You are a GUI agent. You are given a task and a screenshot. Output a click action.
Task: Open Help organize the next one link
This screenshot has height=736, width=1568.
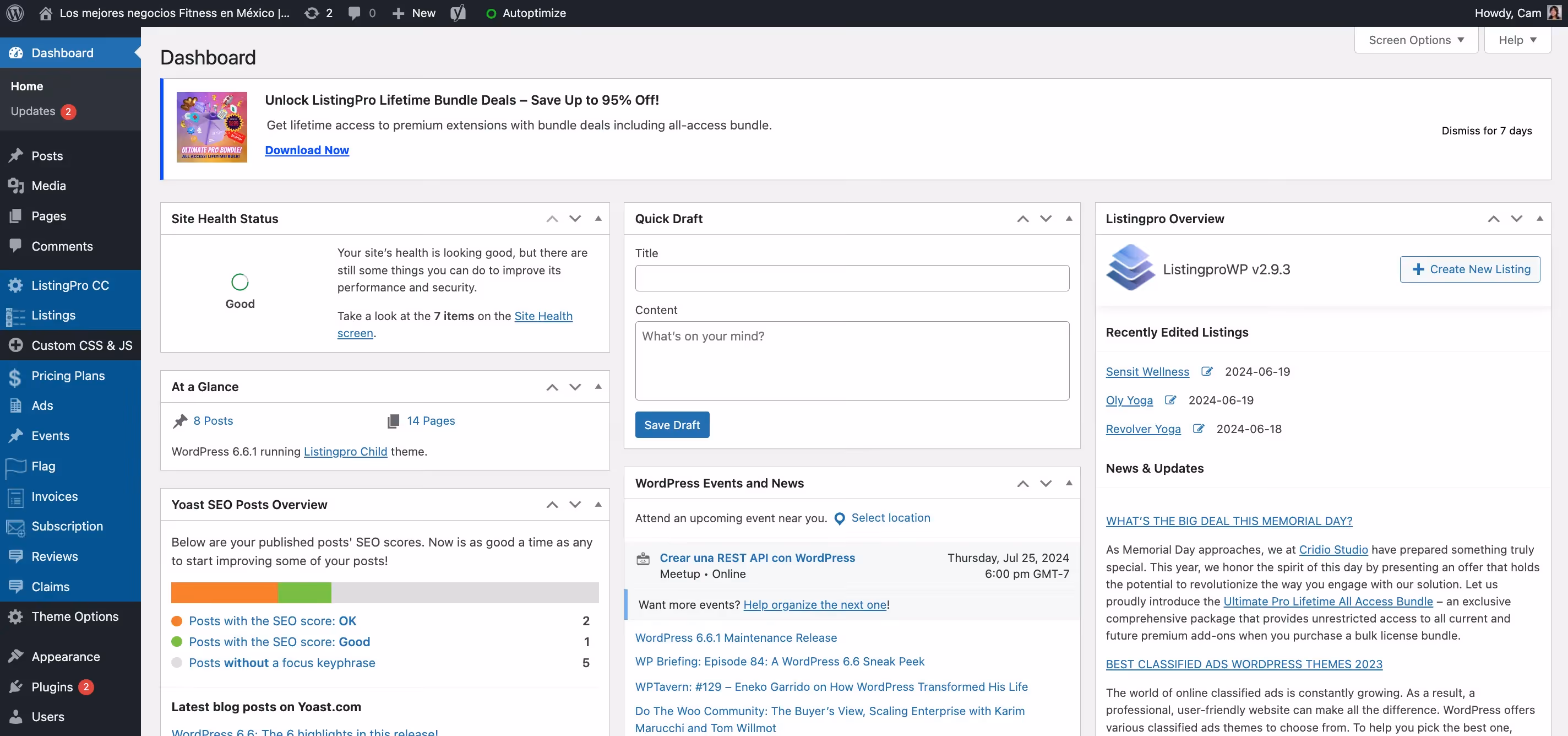(814, 604)
